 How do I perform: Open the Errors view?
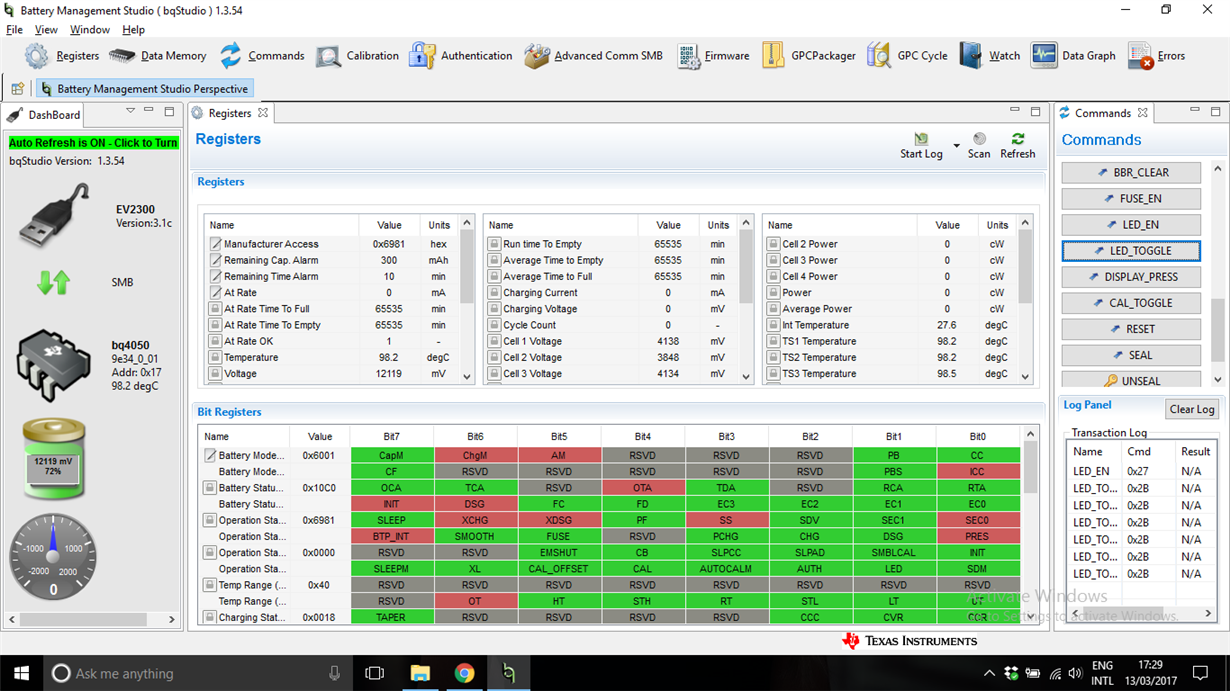[x=1156, y=56]
